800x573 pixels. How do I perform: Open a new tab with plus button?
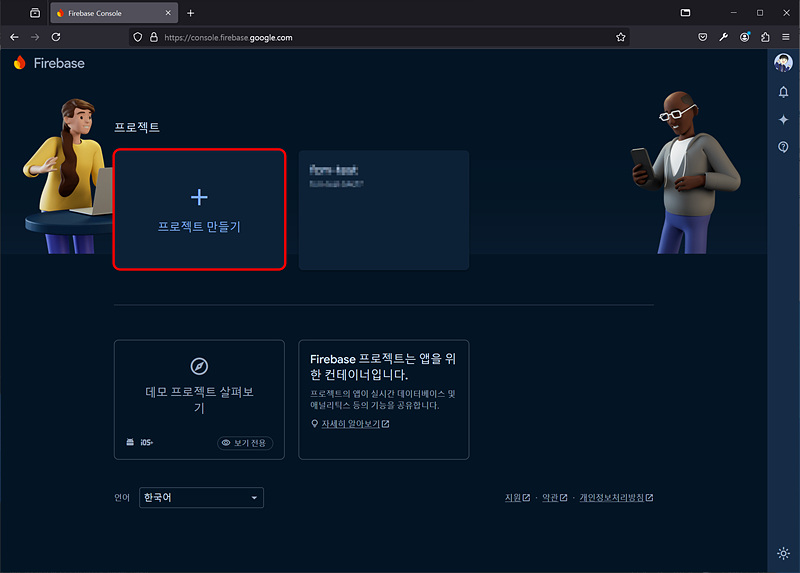pos(190,13)
